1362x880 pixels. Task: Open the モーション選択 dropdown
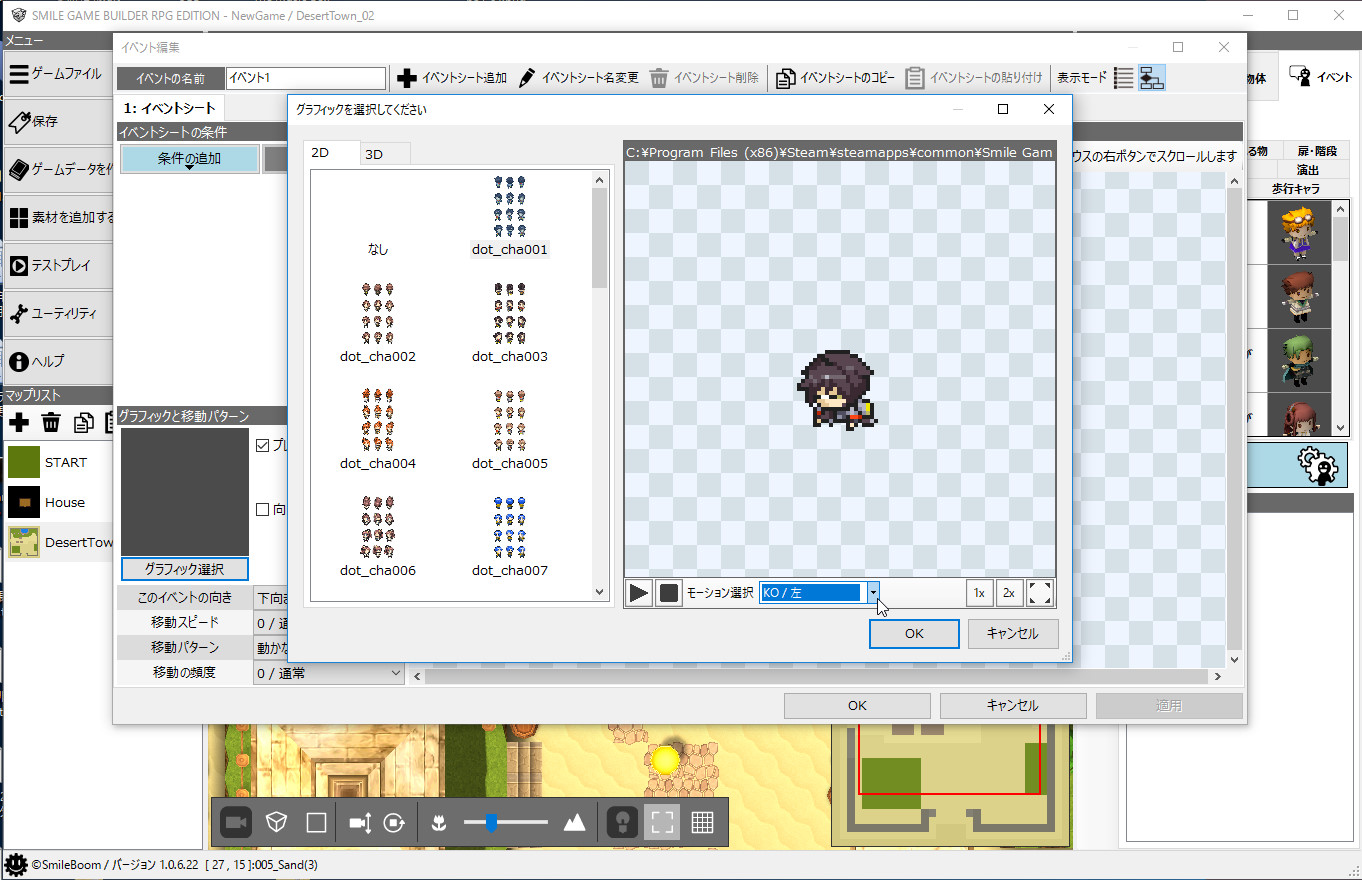873,593
